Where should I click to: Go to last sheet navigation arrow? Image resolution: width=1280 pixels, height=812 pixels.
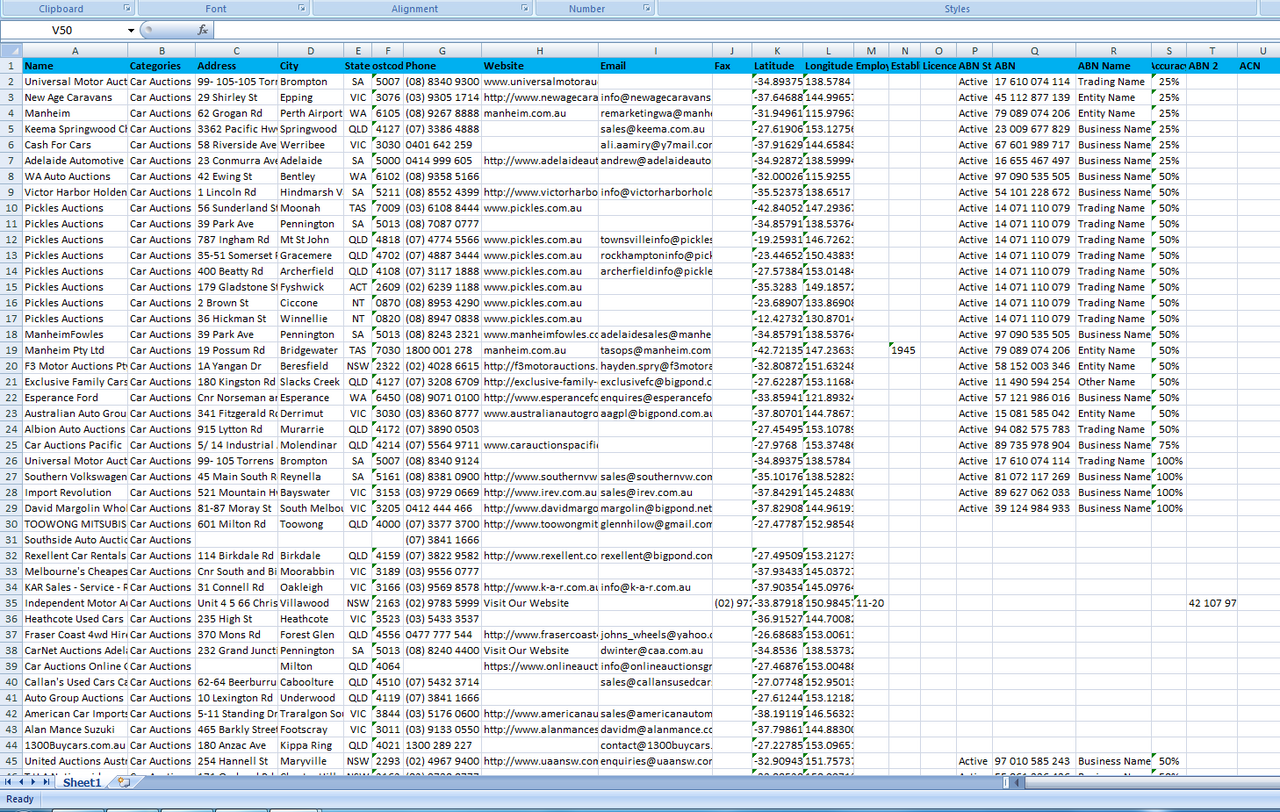coord(47,782)
